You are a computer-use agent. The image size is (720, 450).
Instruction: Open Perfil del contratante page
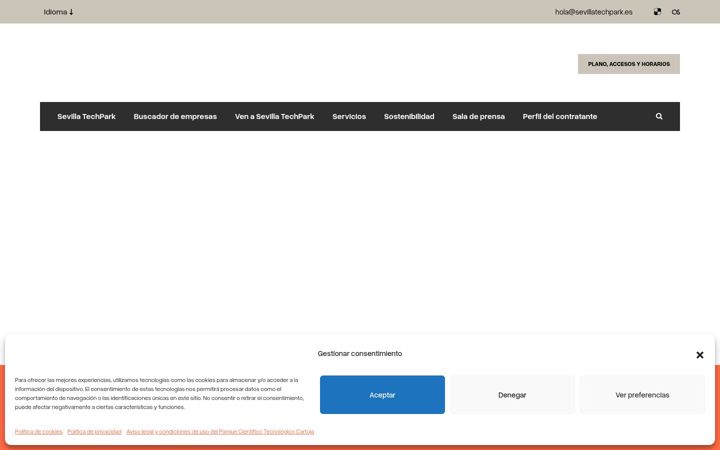click(560, 117)
